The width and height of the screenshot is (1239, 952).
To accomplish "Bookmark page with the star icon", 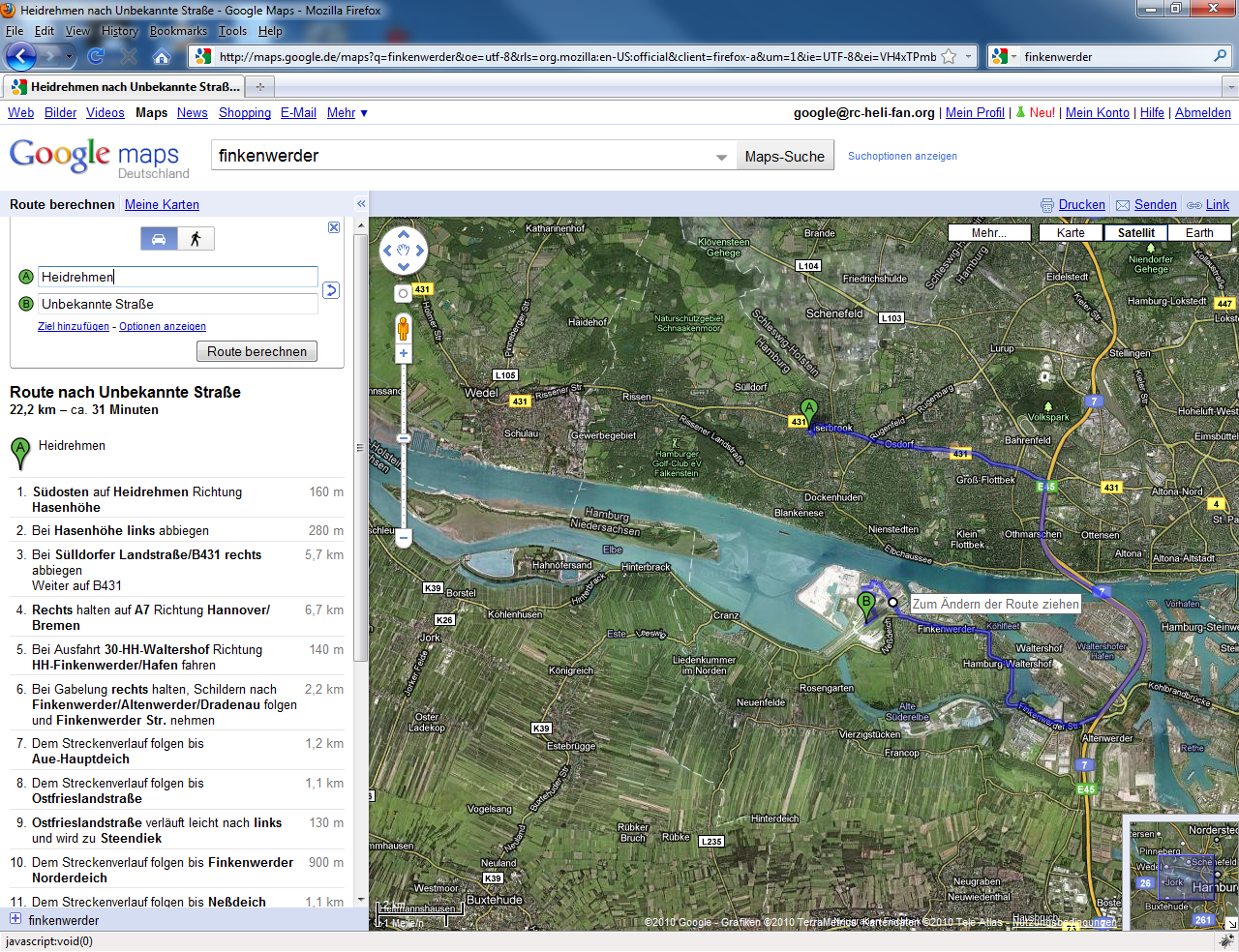I will click(949, 56).
